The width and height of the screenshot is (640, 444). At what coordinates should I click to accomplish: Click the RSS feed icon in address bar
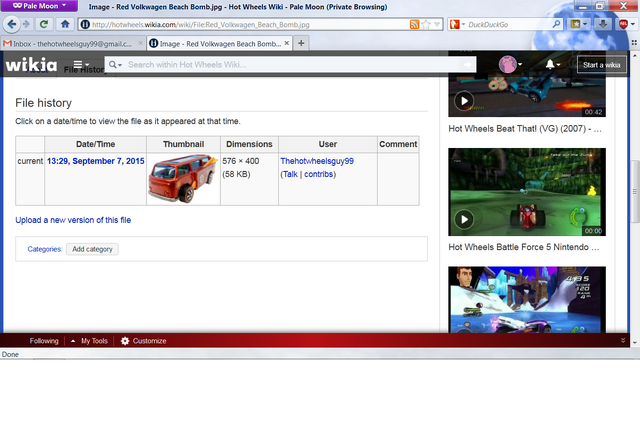(x=414, y=24)
